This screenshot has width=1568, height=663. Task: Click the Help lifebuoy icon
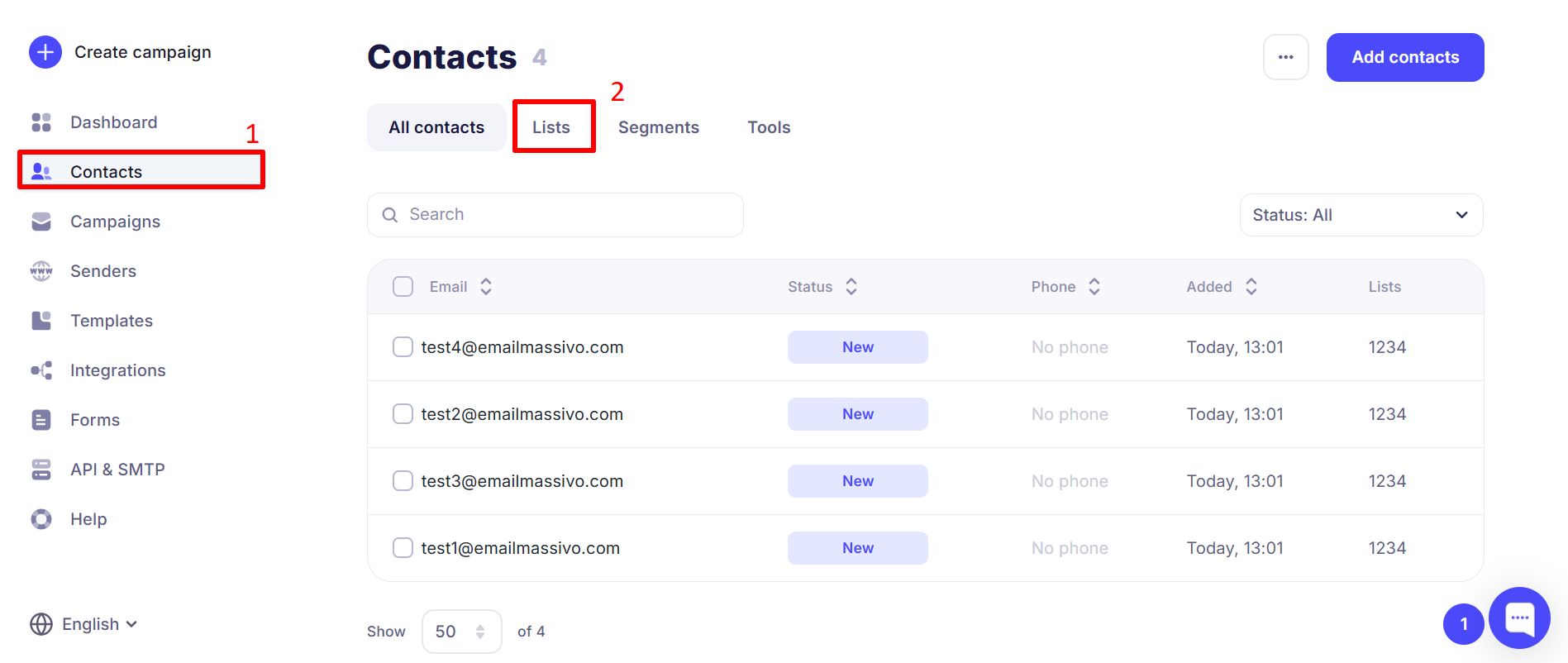click(x=41, y=519)
